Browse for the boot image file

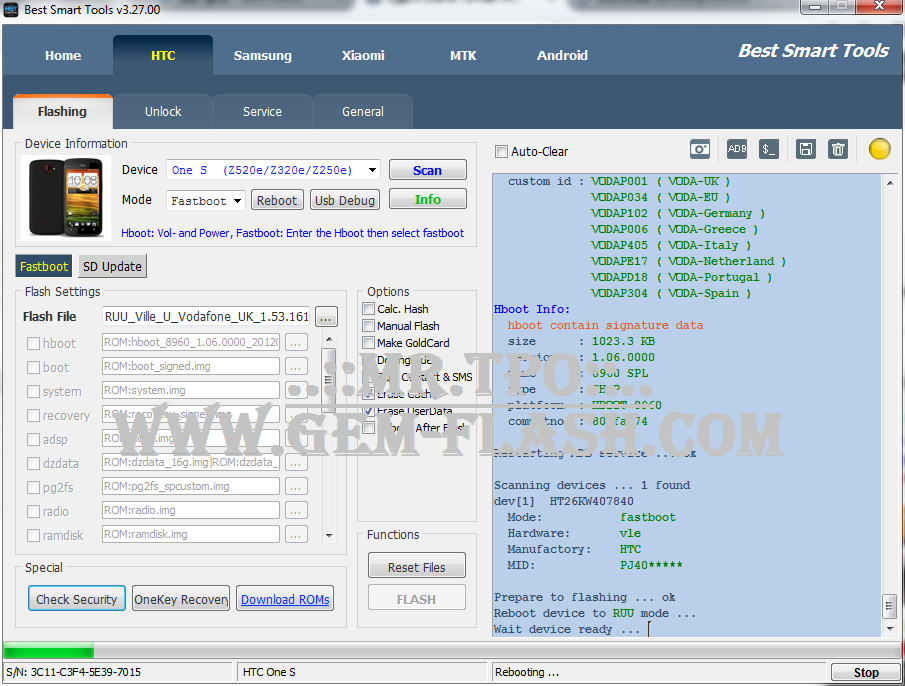pos(296,367)
